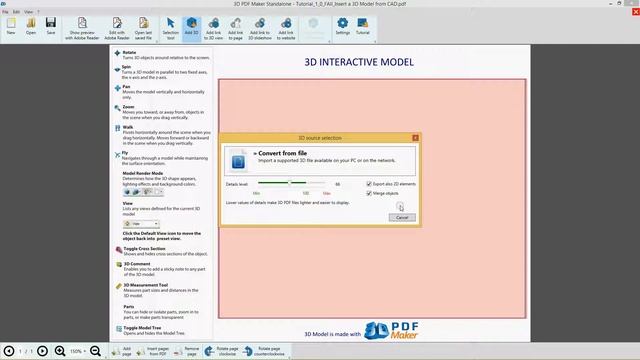640x360 pixels.
Task: Click Insert pages from PDF
Action: (153, 351)
